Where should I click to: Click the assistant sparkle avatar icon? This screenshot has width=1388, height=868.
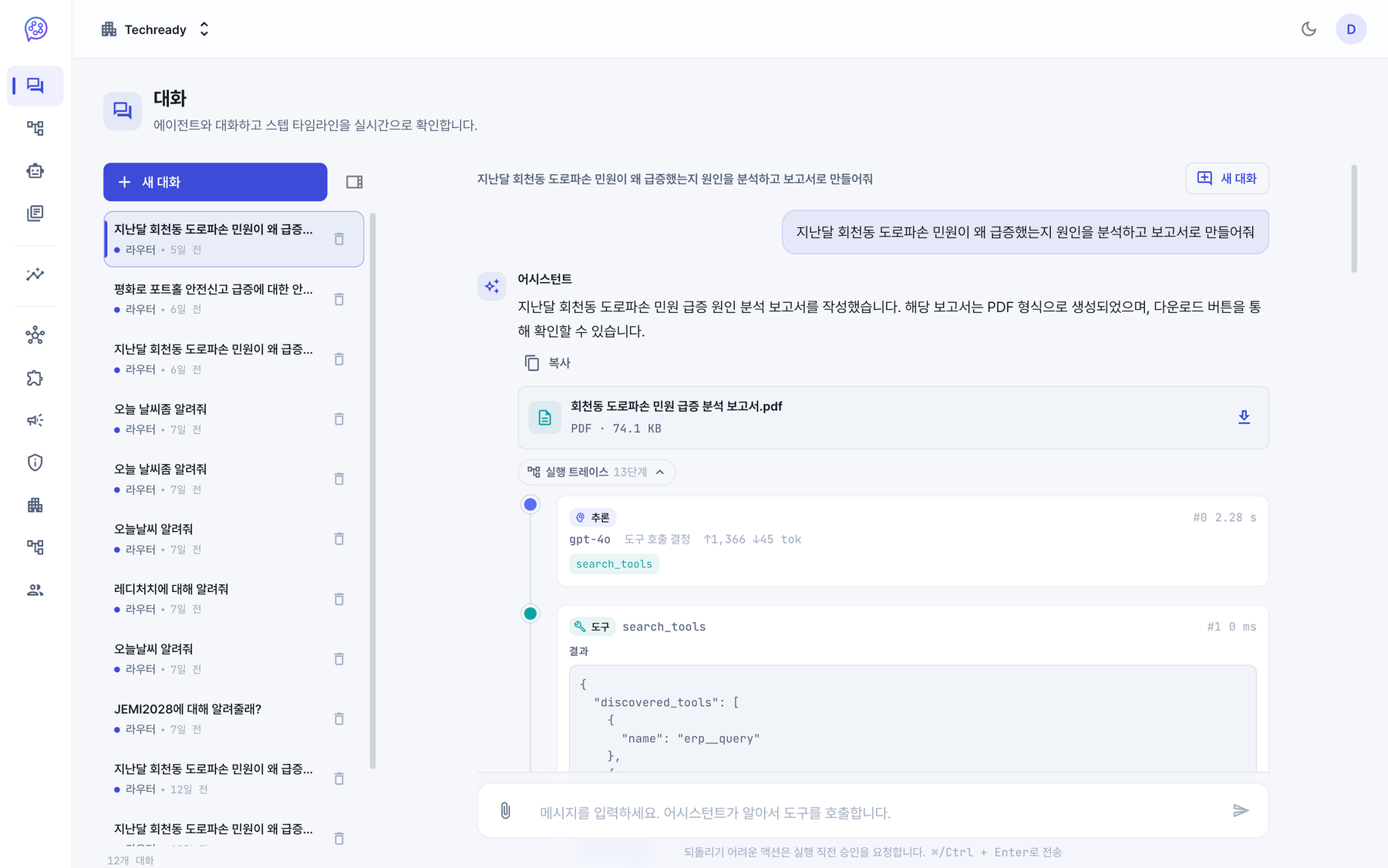click(492, 286)
